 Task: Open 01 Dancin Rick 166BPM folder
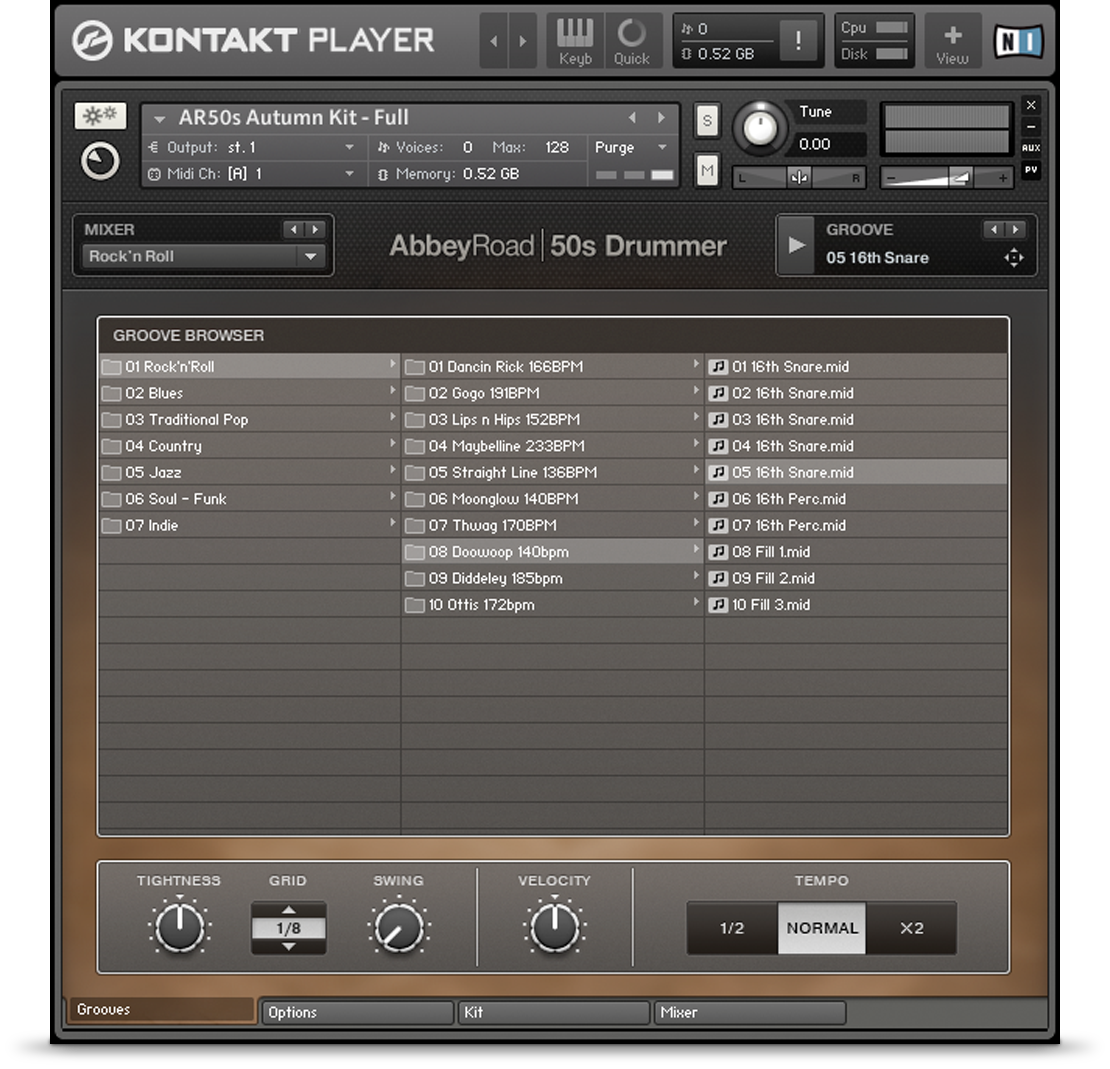coord(552,367)
